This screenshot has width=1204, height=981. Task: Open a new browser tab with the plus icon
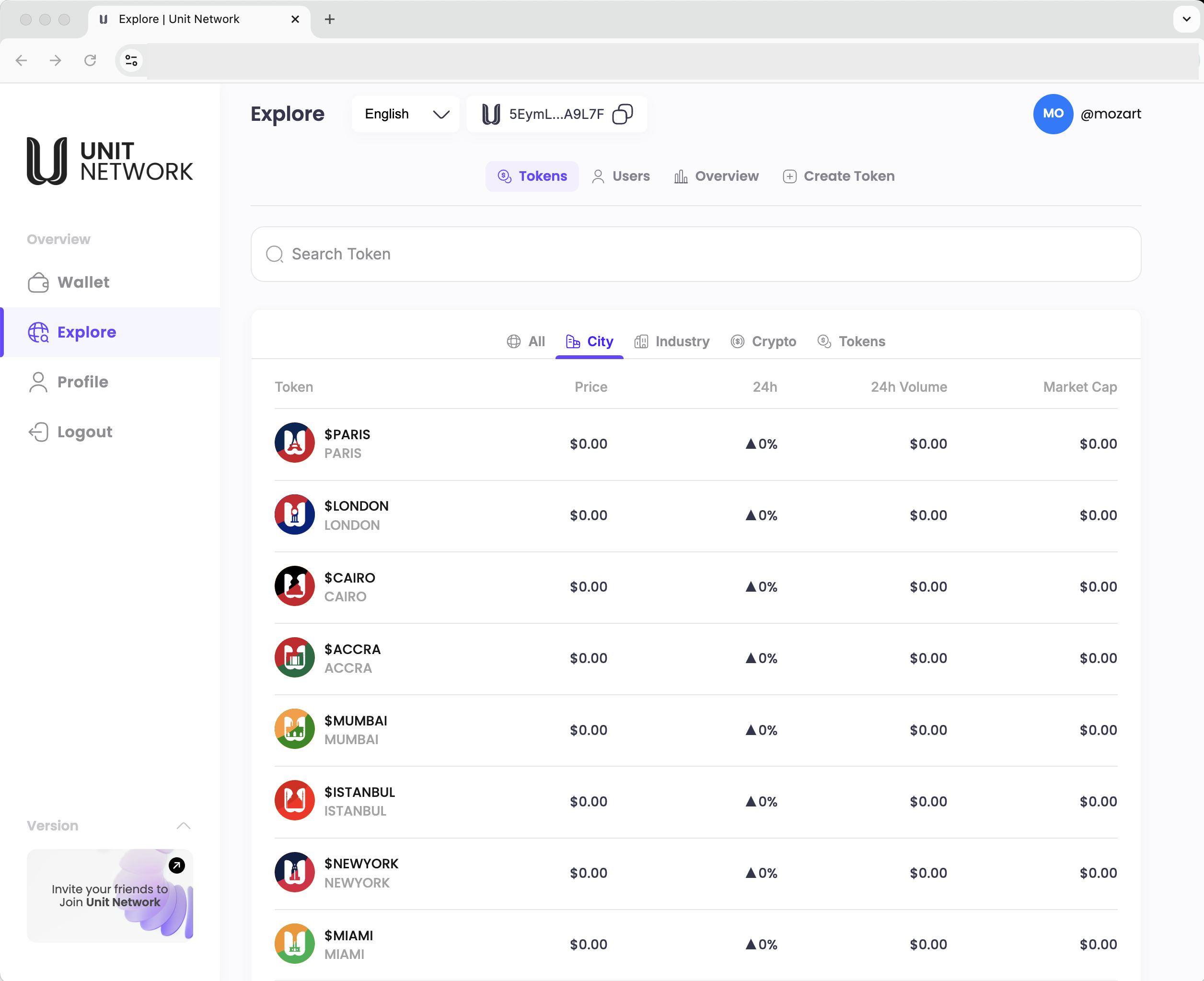pyautogui.click(x=330, y=19)
